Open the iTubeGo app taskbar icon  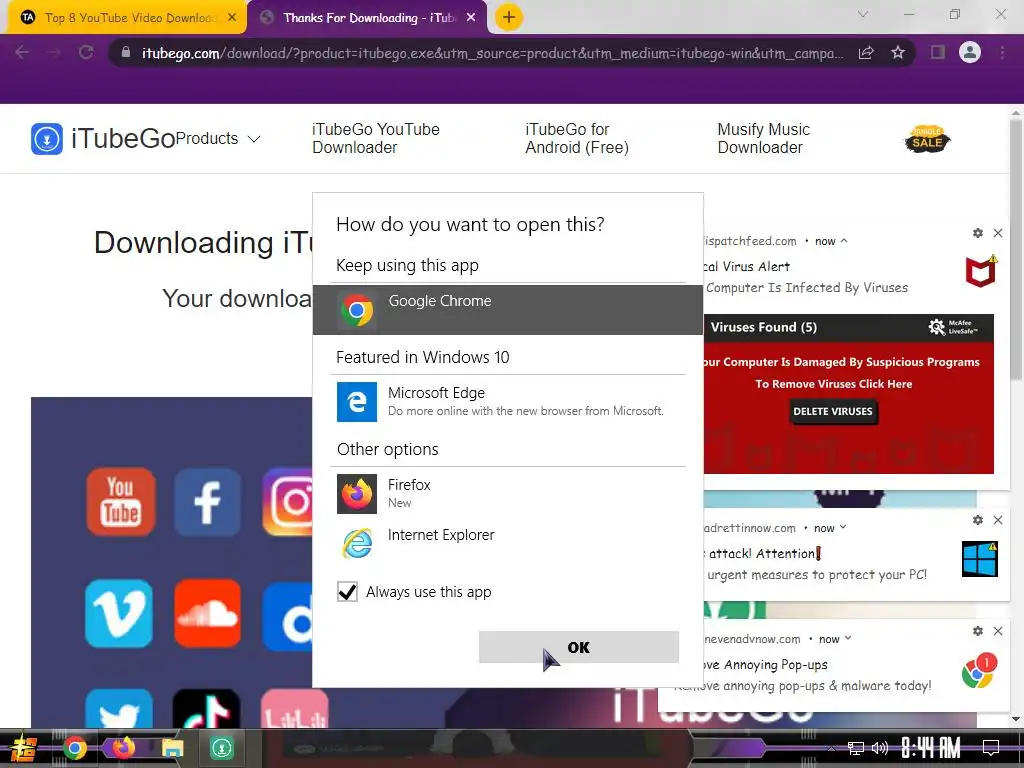pyautogui.click(x=222, y=748)
